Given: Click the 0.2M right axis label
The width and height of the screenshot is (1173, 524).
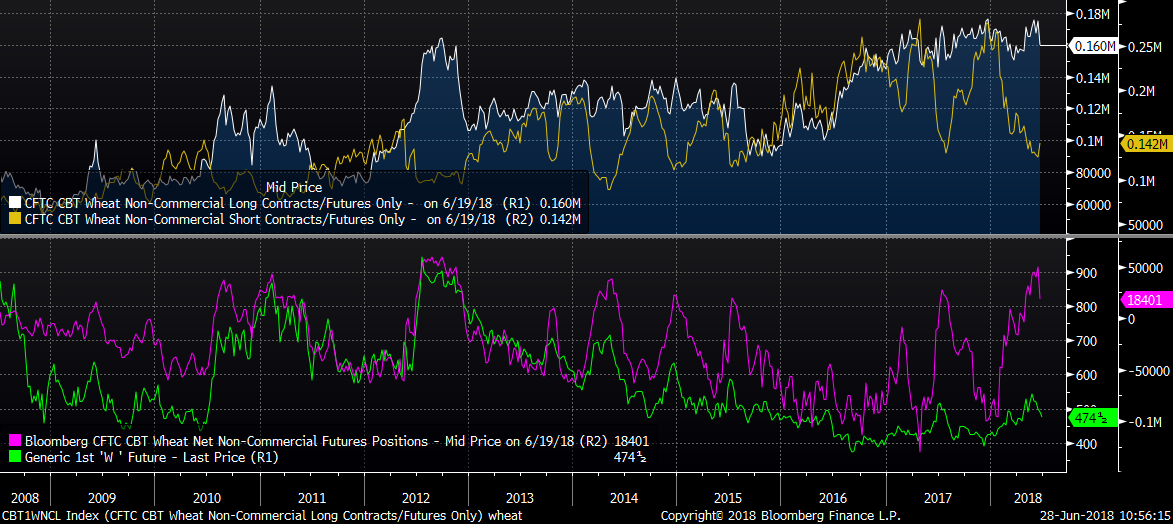Looking at the screenshot, I should (x=1143, y=91).
